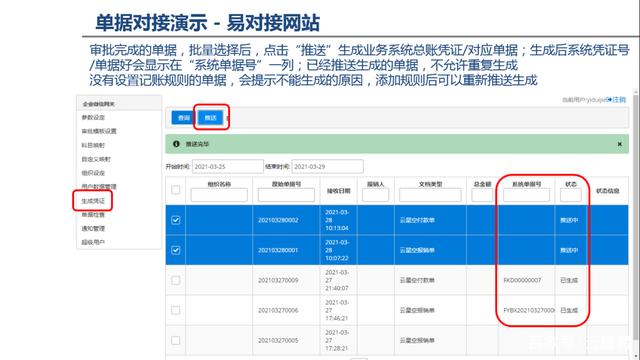This screenshot has width=640, height=360.
Task: Dismiss the green alert with its X
Action: tap(620, 144)
